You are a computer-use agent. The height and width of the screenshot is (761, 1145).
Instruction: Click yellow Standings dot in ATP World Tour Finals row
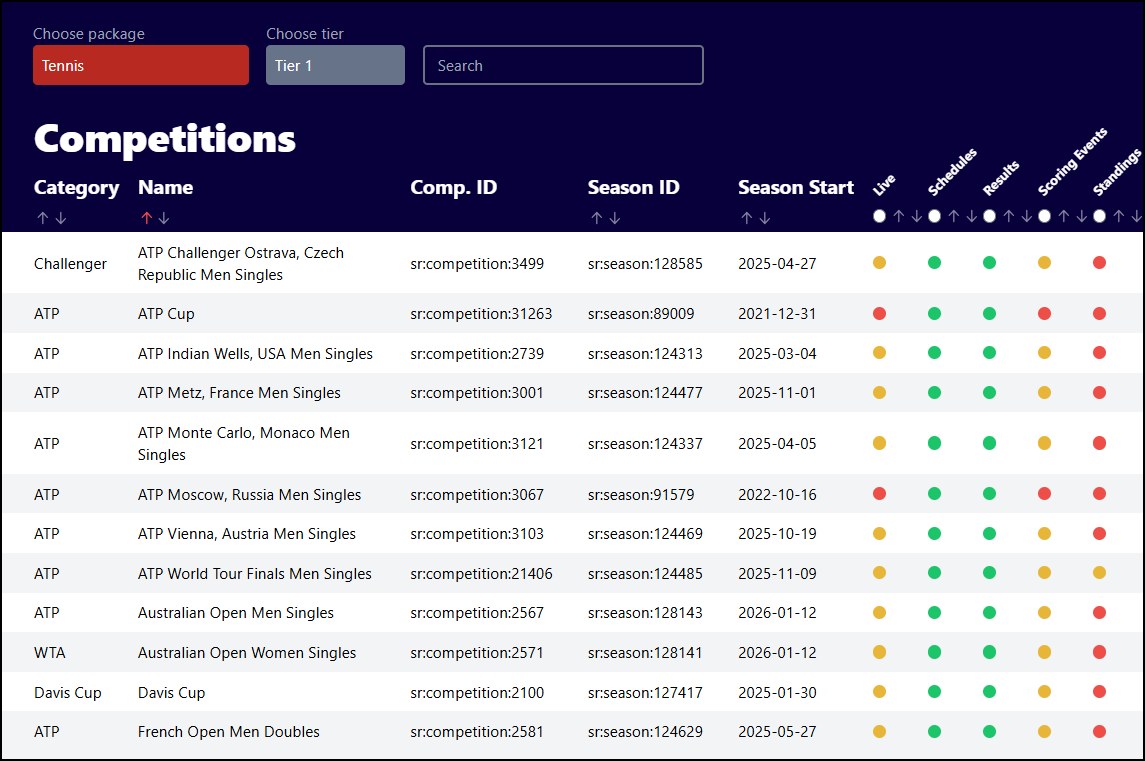point(1099,573)
